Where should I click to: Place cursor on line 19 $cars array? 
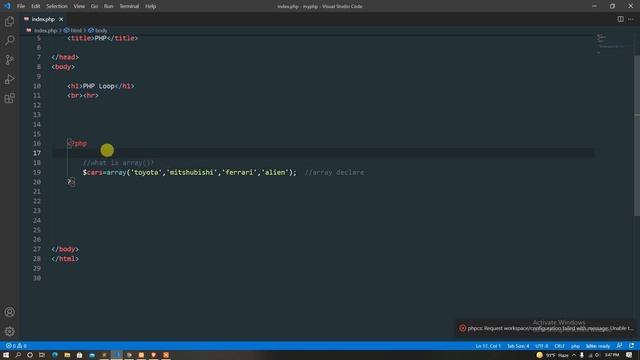tap(190, 173)
